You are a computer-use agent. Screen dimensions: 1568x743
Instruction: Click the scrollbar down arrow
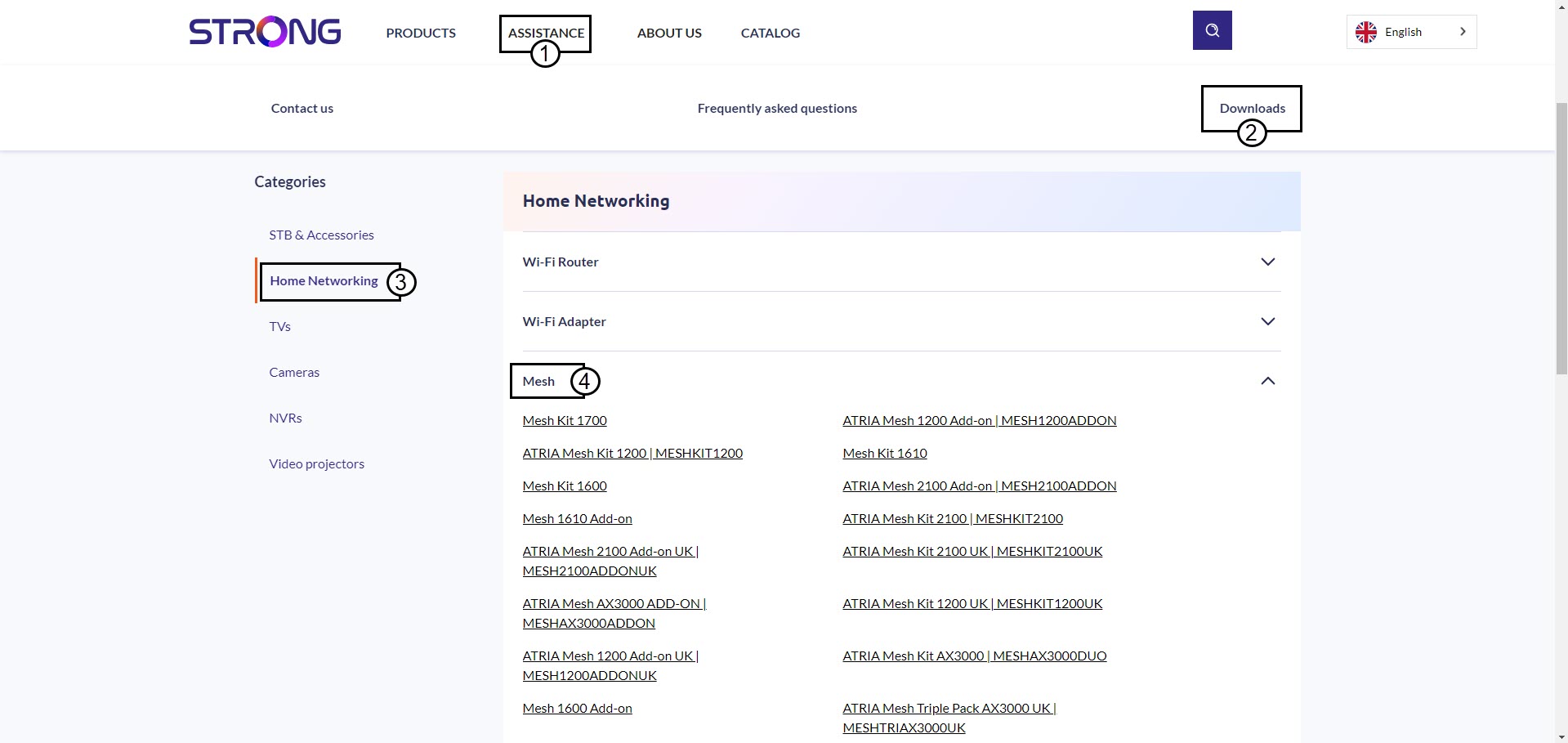click(x=1561, y=736)
